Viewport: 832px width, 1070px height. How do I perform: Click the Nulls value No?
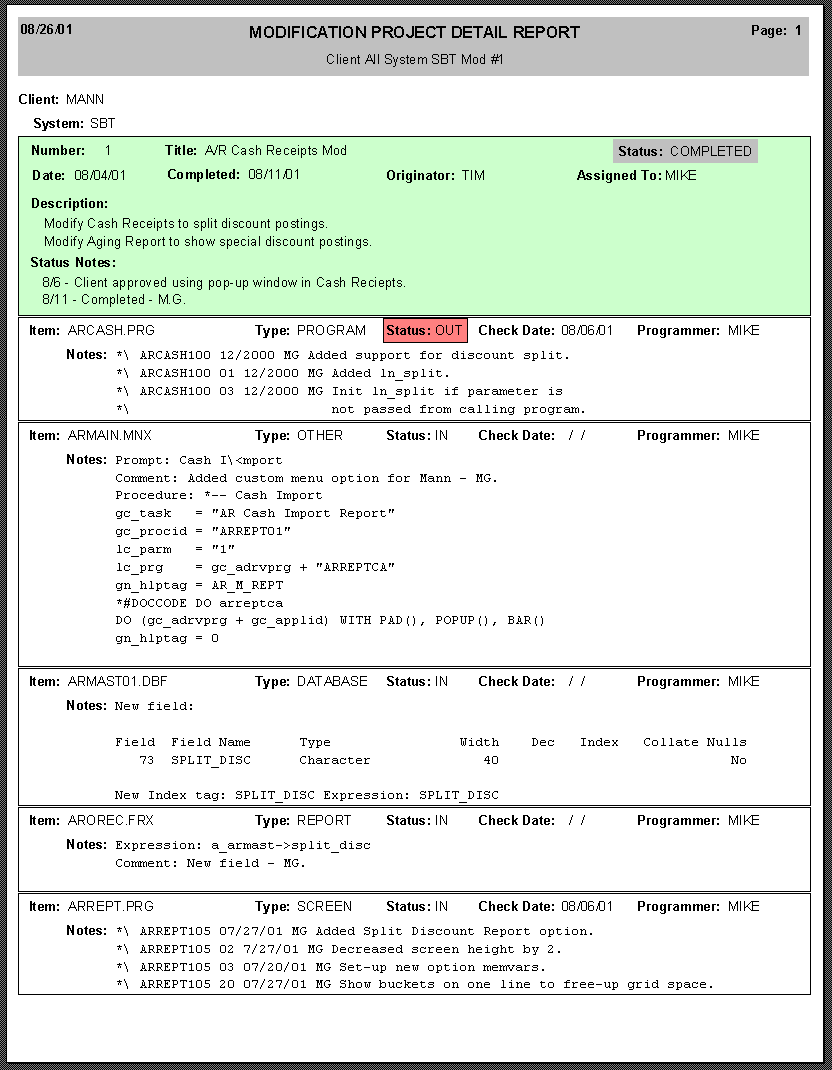[x=738, y=760]
